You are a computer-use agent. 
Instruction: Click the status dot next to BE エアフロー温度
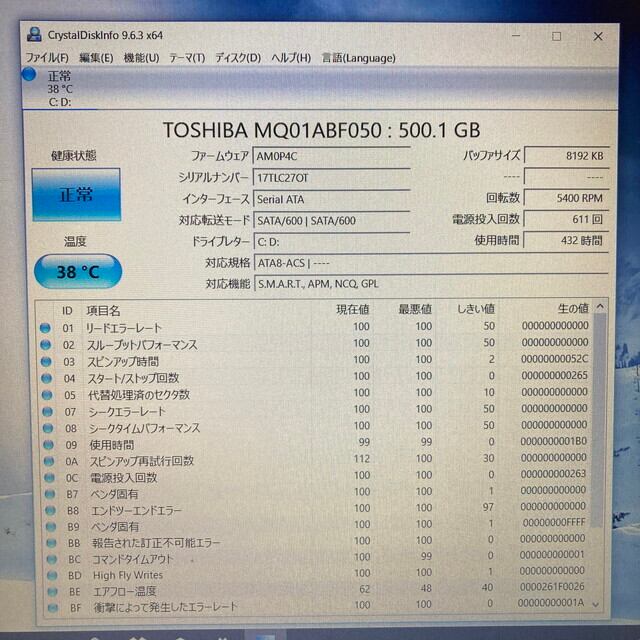(52, 591)
